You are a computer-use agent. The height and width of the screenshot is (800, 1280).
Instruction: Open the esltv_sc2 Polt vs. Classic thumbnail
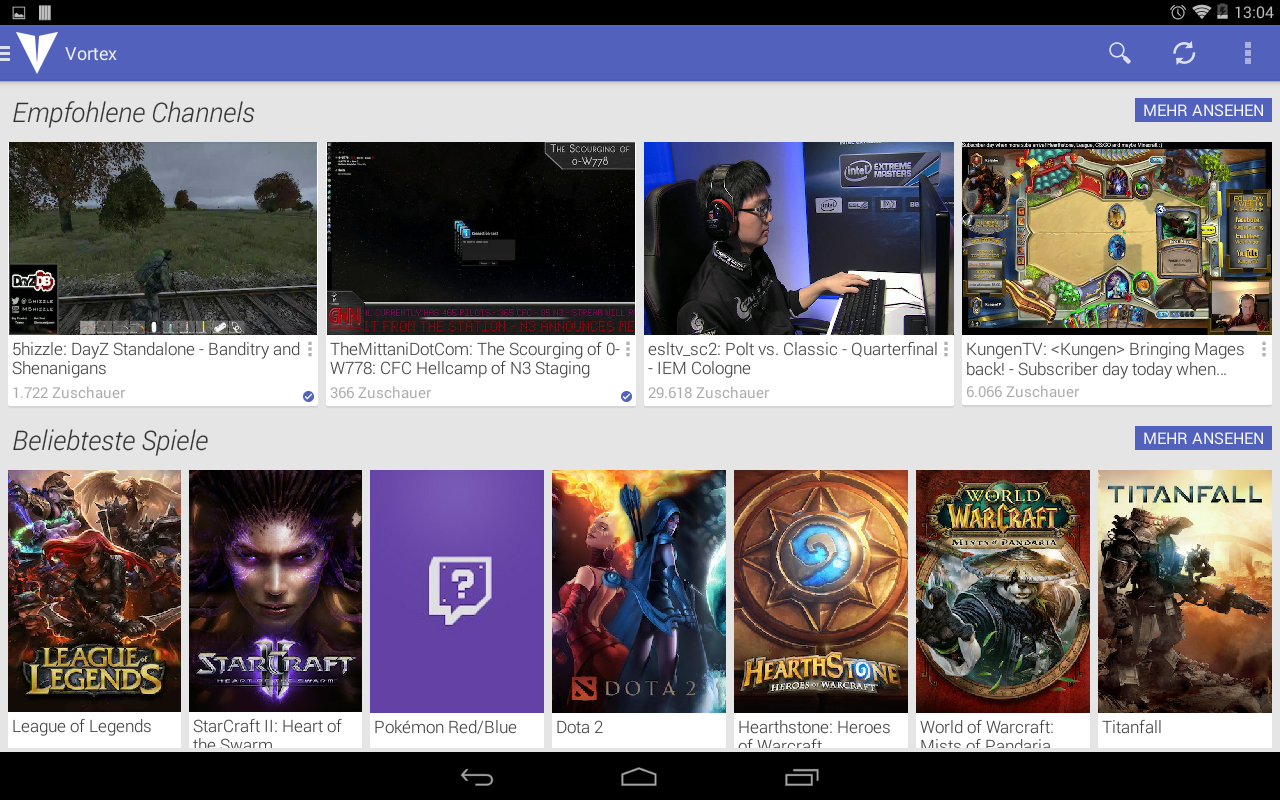coord(799,238)
